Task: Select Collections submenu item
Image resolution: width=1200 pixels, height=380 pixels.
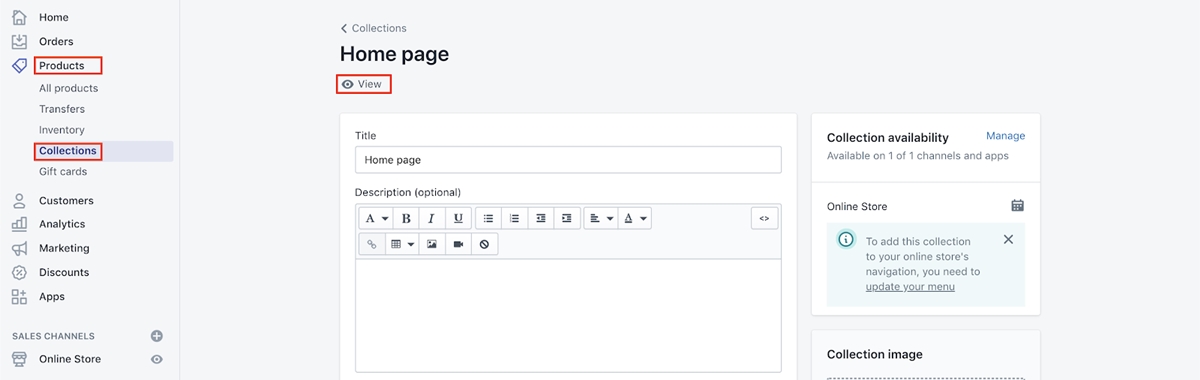Action: tap(68, 151)
